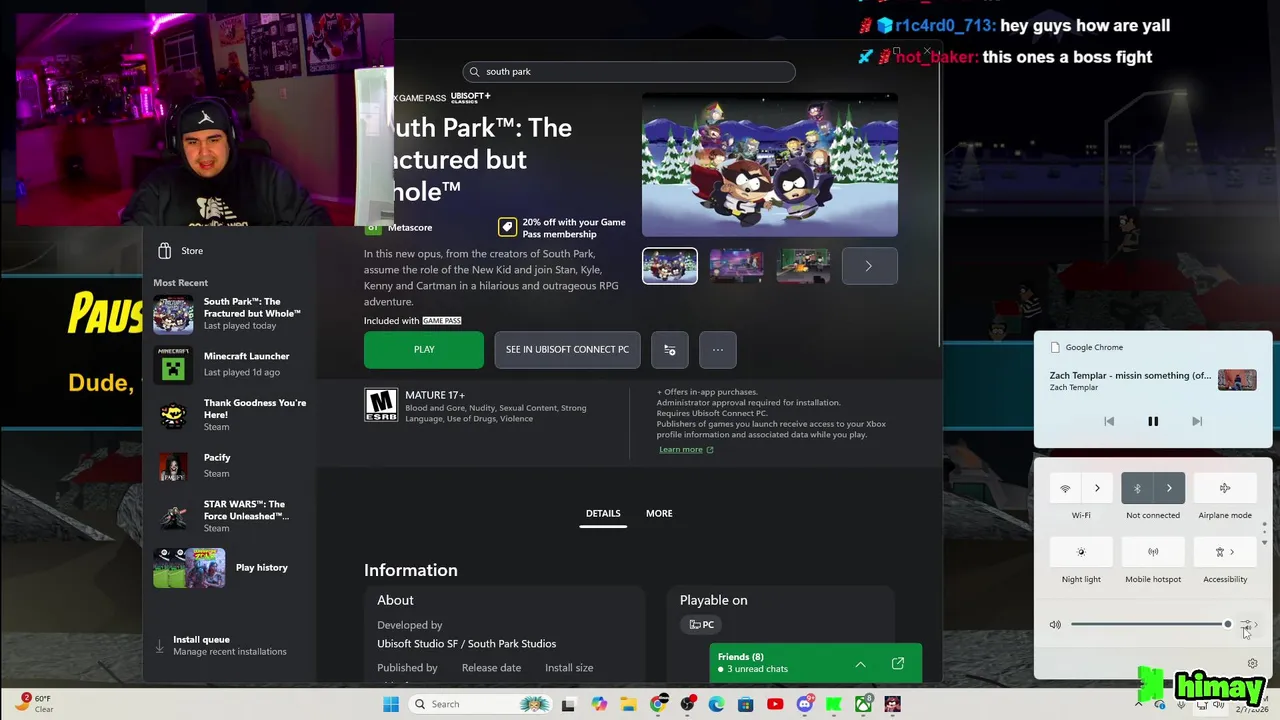The height and width of the screenshot is (720, 1280).
Task: Click the volume slider handle
Action: coord(1228,625)
